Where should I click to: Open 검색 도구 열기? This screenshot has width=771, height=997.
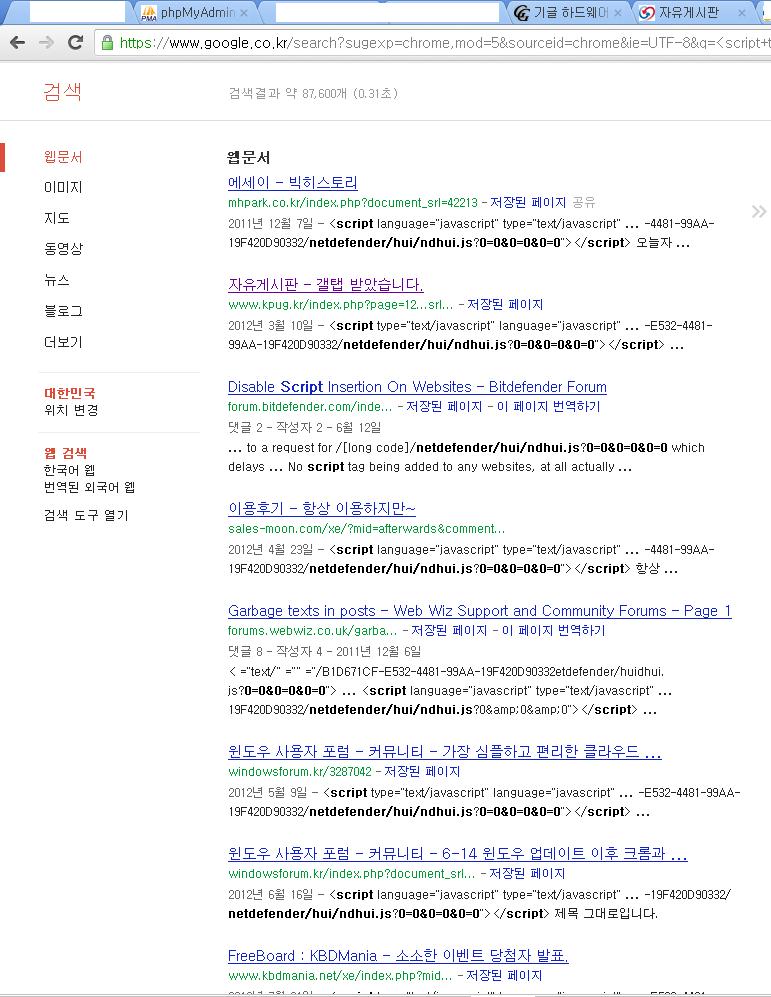[x=86, y=515]
